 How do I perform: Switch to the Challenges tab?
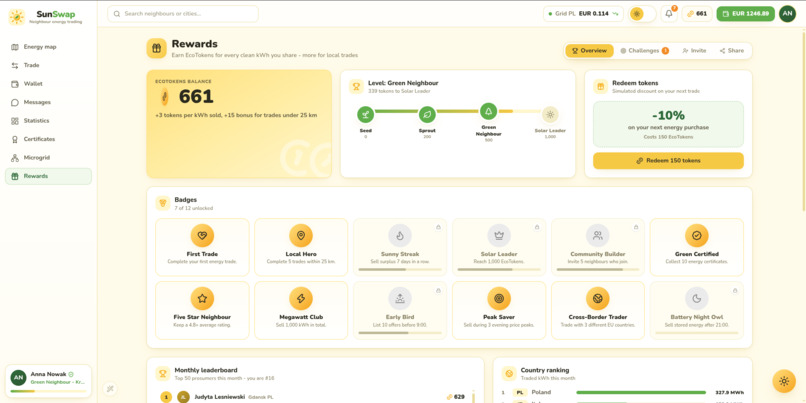tap(644, 51)
